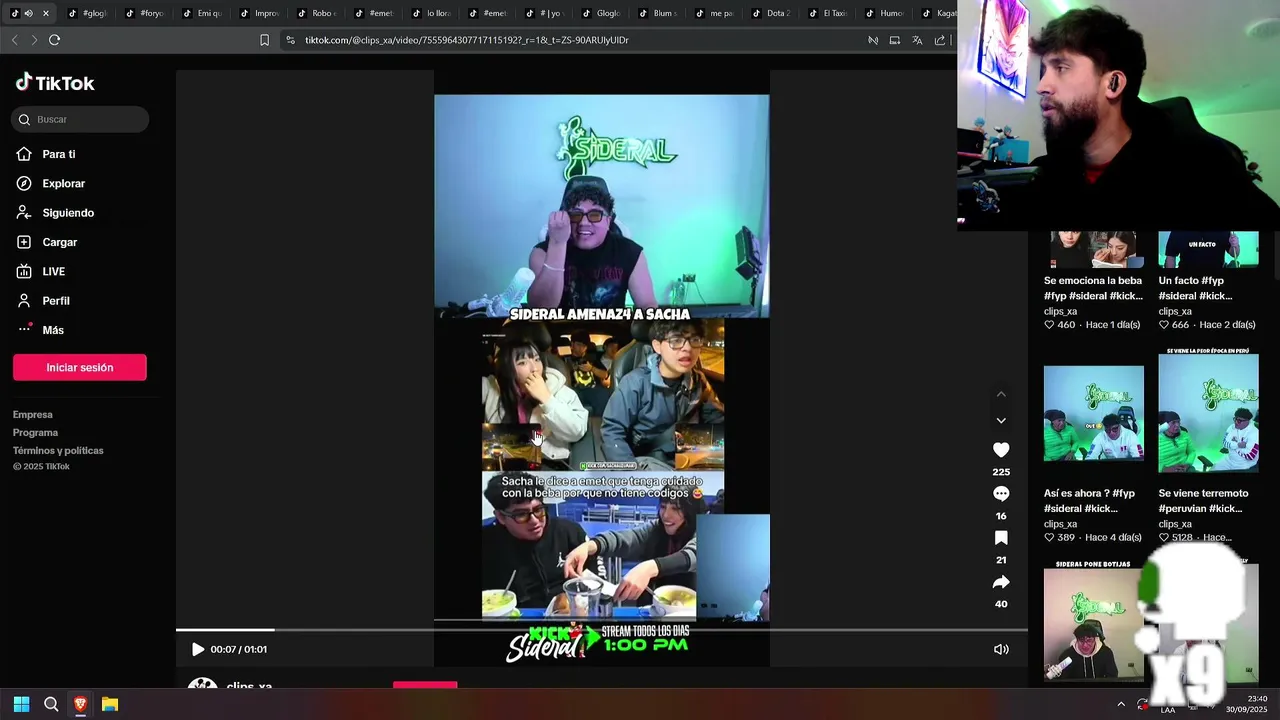Save the video with the bookmark icon

tap(1001, 538)
